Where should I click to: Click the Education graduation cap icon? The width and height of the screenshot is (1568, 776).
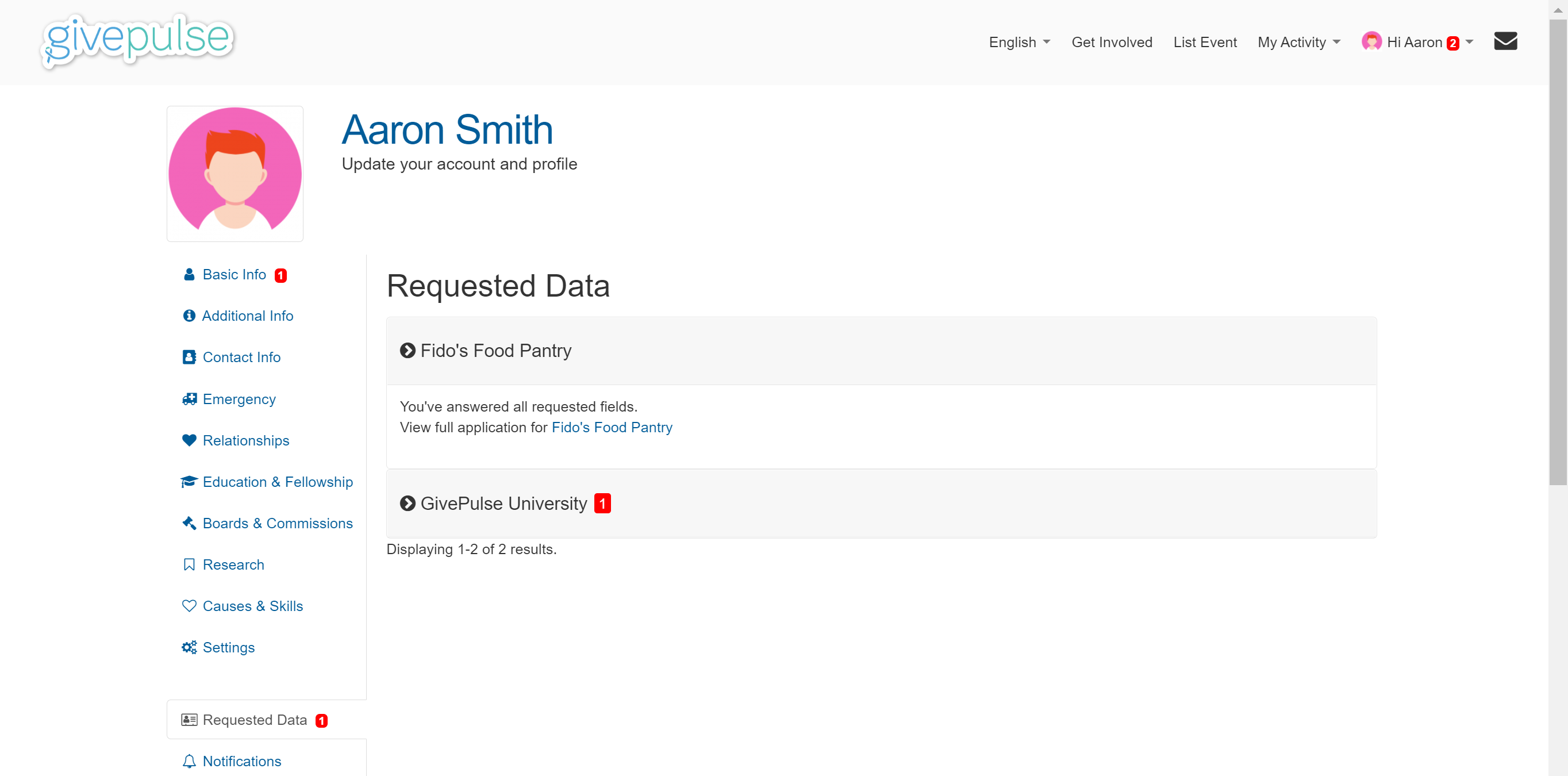189,482
